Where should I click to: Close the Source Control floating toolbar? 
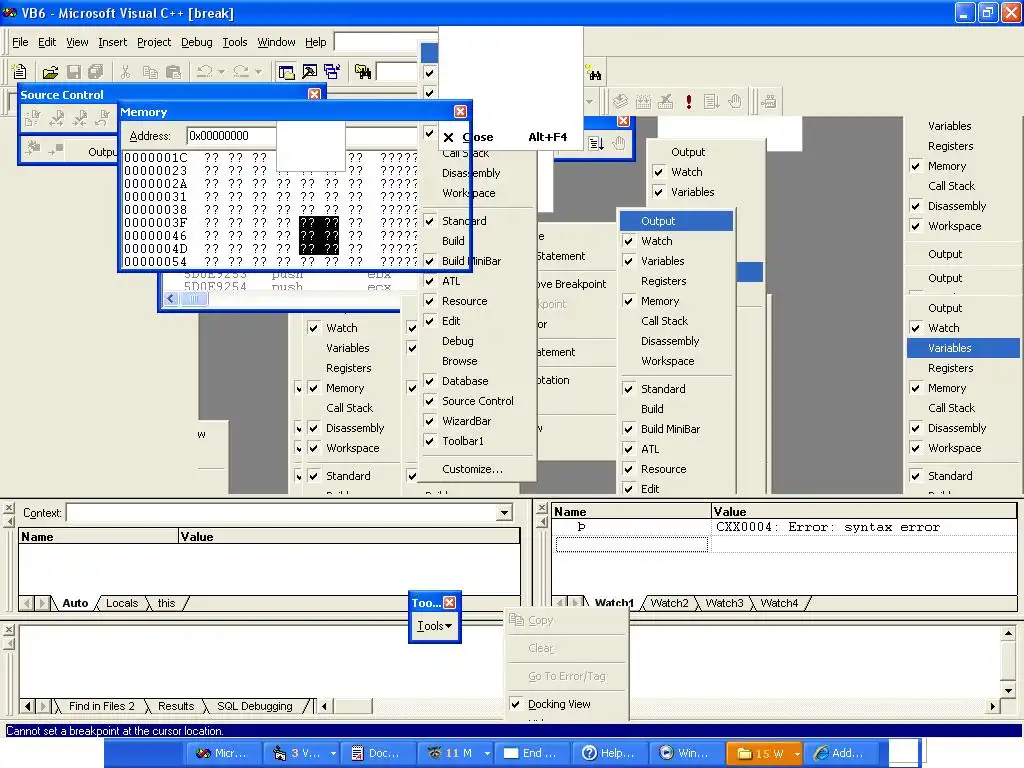coord(314,94)
